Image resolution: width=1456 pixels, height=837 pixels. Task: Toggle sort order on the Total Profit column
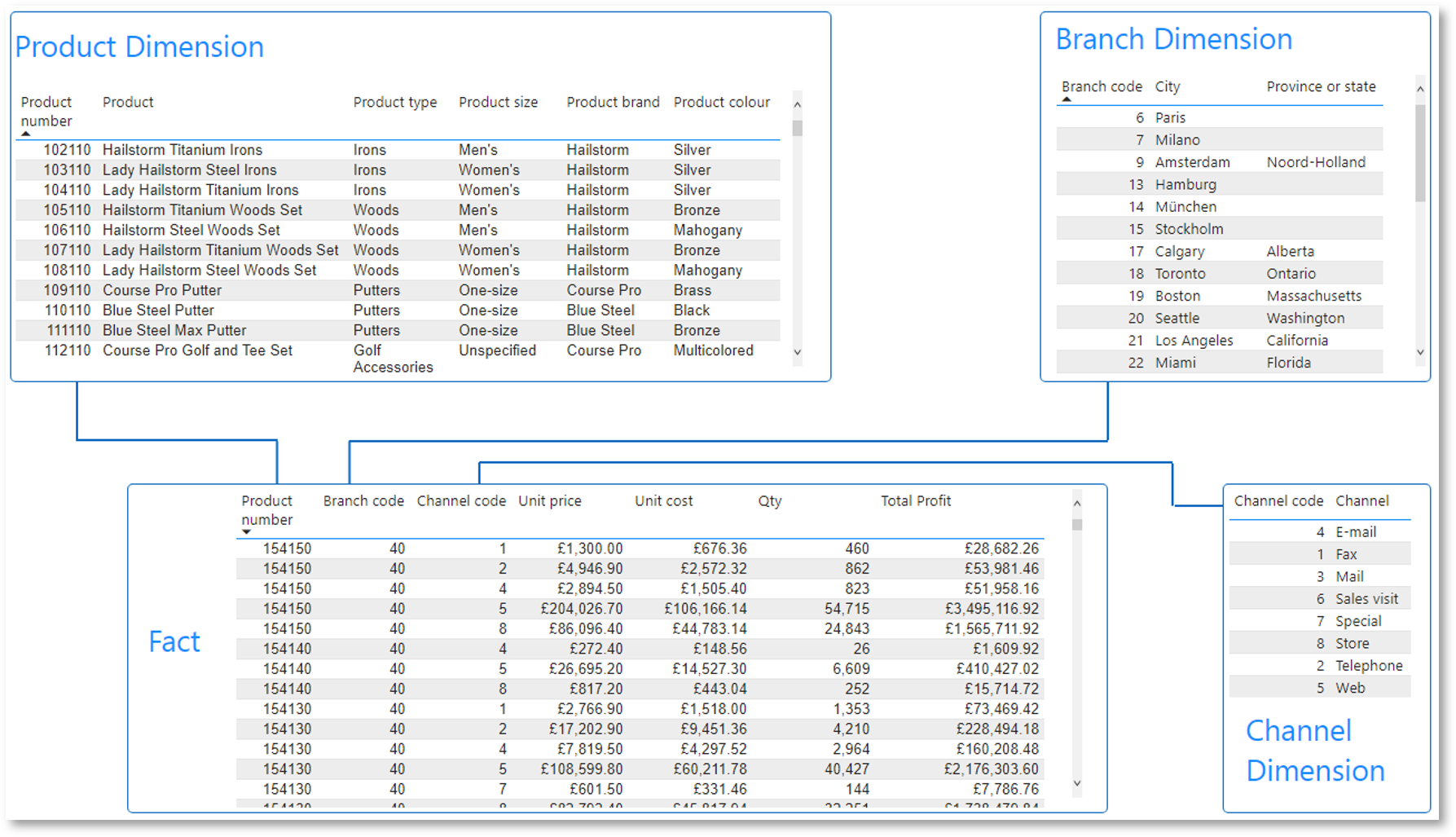pos(916,500)
